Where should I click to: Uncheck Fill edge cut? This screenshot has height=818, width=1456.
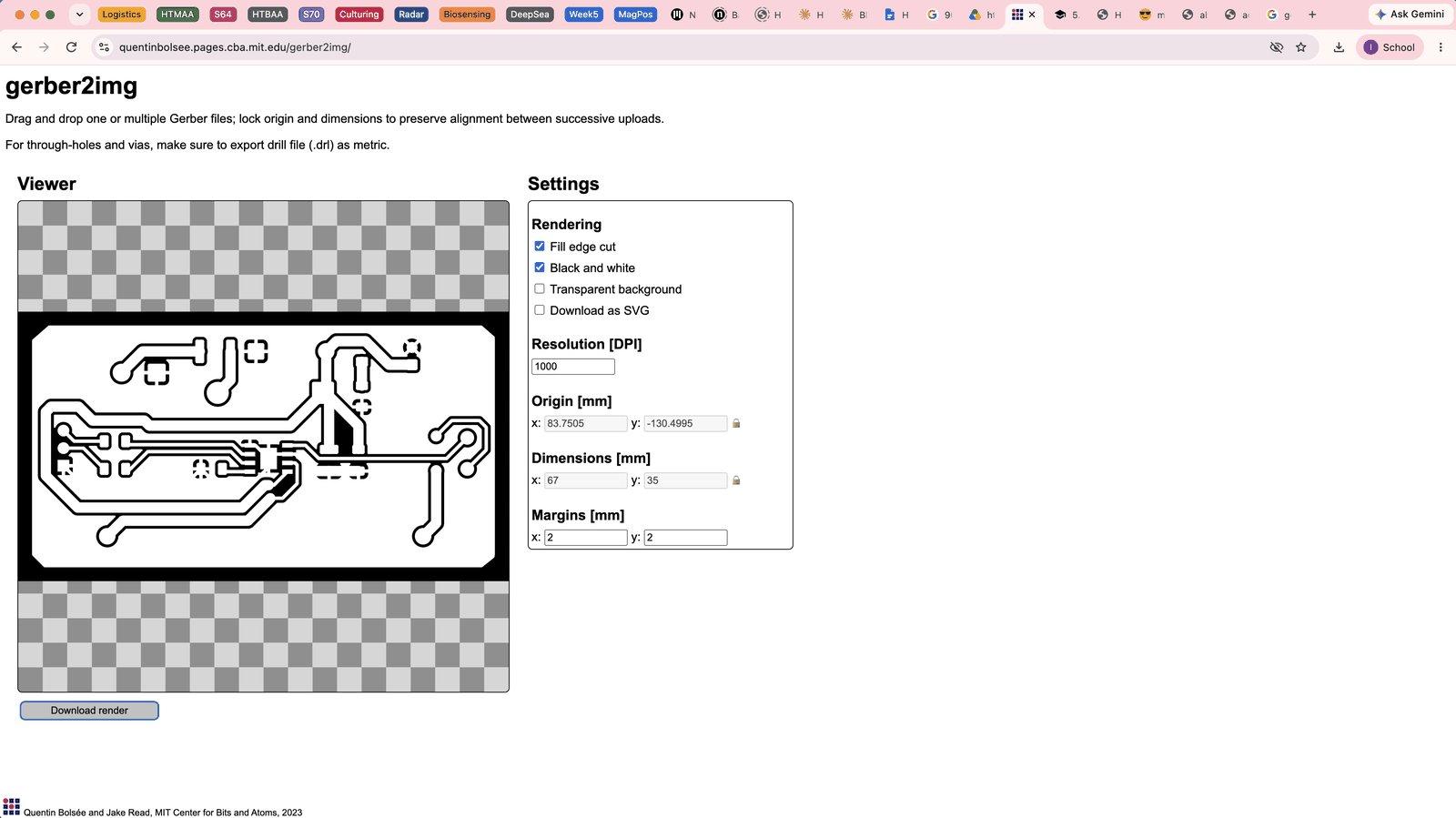(540, 247)
